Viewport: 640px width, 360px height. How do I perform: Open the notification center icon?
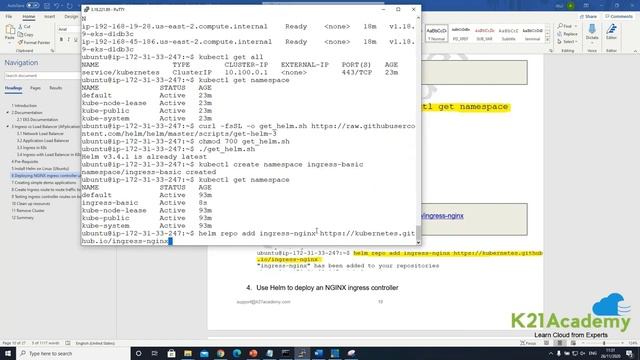pyautogui.click(x=629, y=353)
